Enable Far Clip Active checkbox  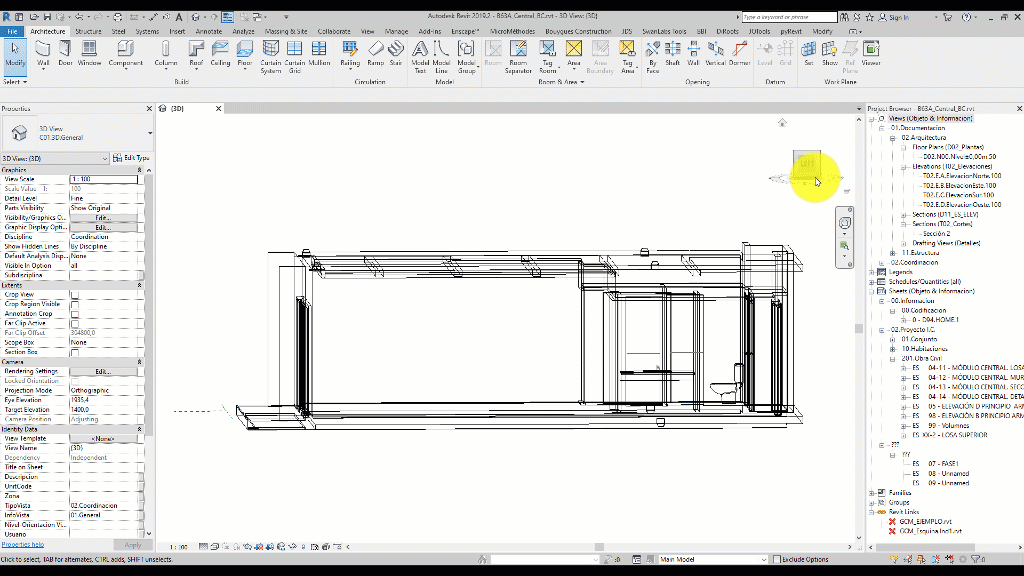point(74,323)
